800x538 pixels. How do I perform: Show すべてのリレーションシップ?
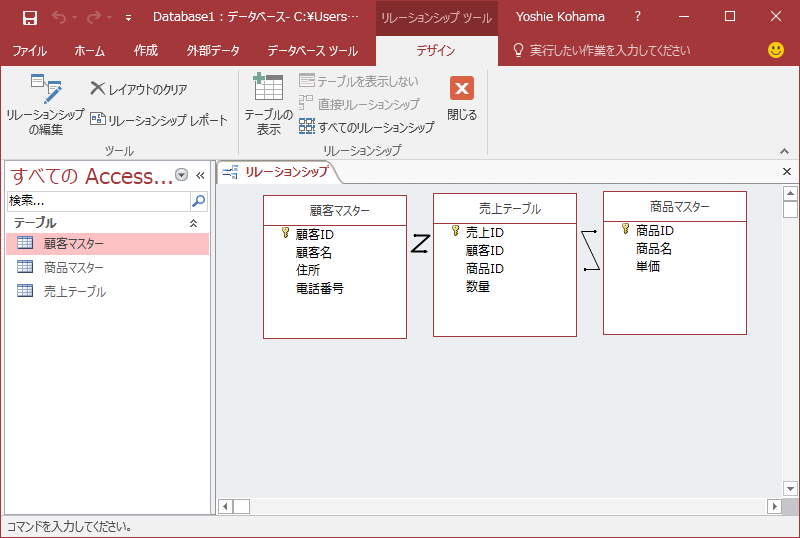pyautogui.click(x=367, y=127)
